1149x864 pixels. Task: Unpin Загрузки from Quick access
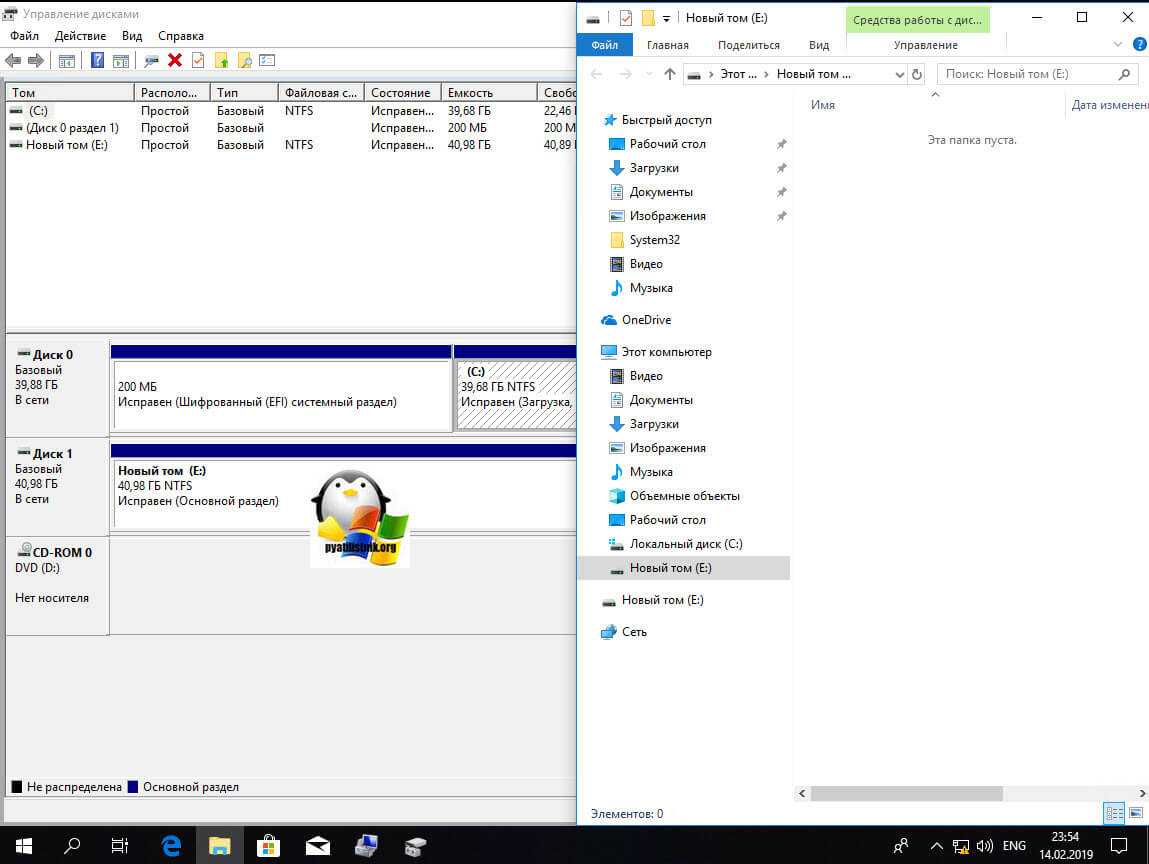click(x=781, y=168)
